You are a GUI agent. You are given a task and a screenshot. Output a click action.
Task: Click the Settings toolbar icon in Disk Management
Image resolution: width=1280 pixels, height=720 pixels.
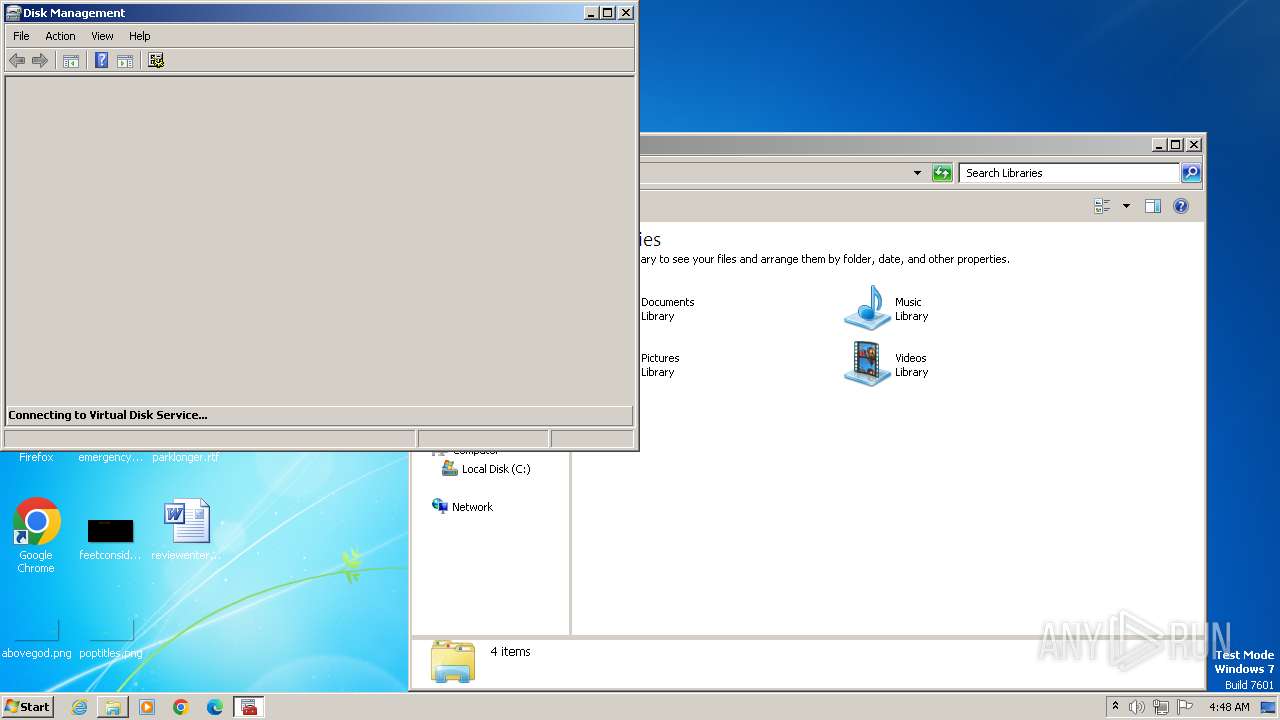pos(155,61)
